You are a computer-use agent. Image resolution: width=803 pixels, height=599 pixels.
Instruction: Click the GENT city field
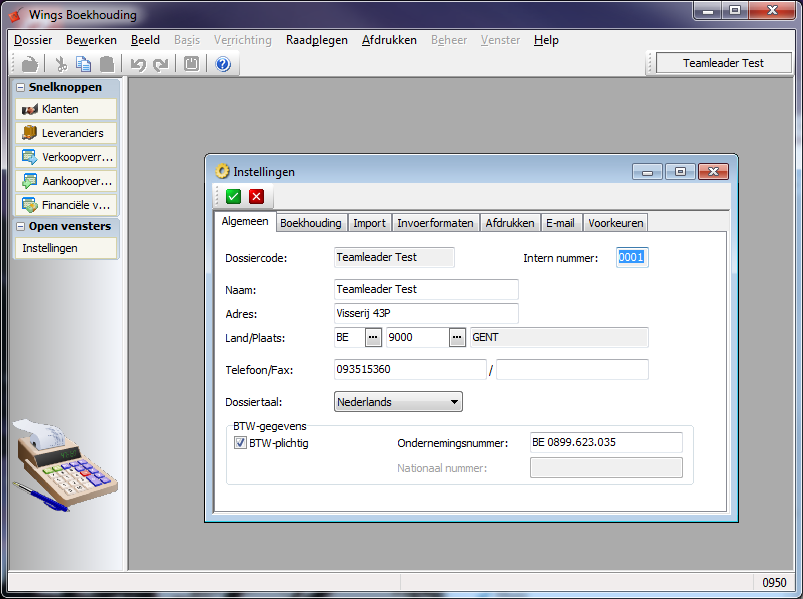[559, 337]
